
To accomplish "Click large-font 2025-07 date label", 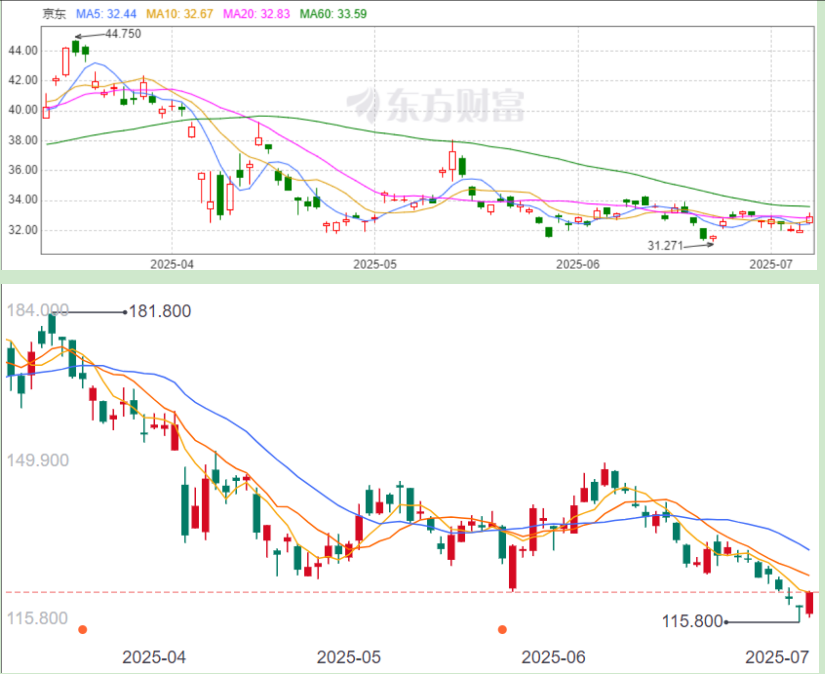I will (x=777, y=657).
